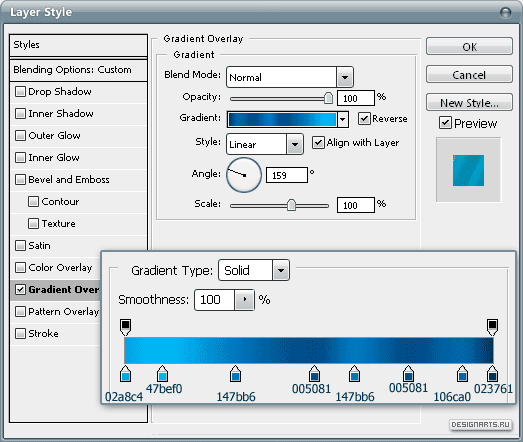Click the Angle value field showing 159
Image resolution: width=523 pixels, height=442 pixels.
(287, 175)
